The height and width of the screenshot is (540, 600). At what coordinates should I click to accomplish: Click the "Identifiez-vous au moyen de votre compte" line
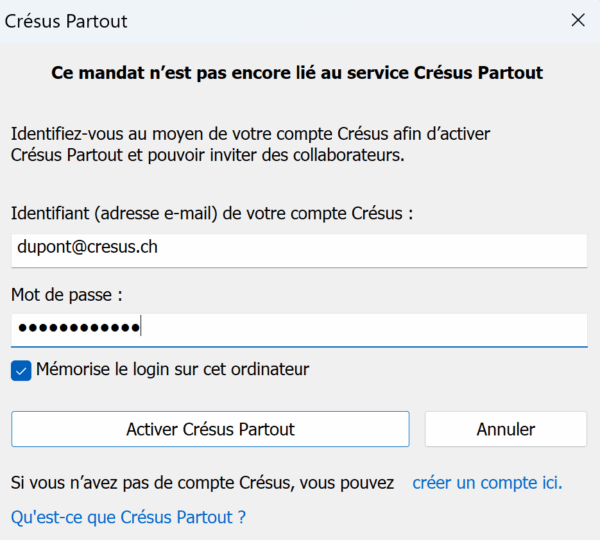250,133
